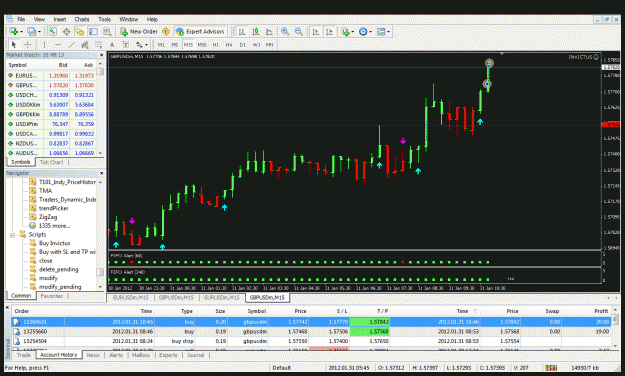The width and height of the screenshot is (625, 376).
Task: Toggle the Expert Advisors button
Action: point(200,31)
